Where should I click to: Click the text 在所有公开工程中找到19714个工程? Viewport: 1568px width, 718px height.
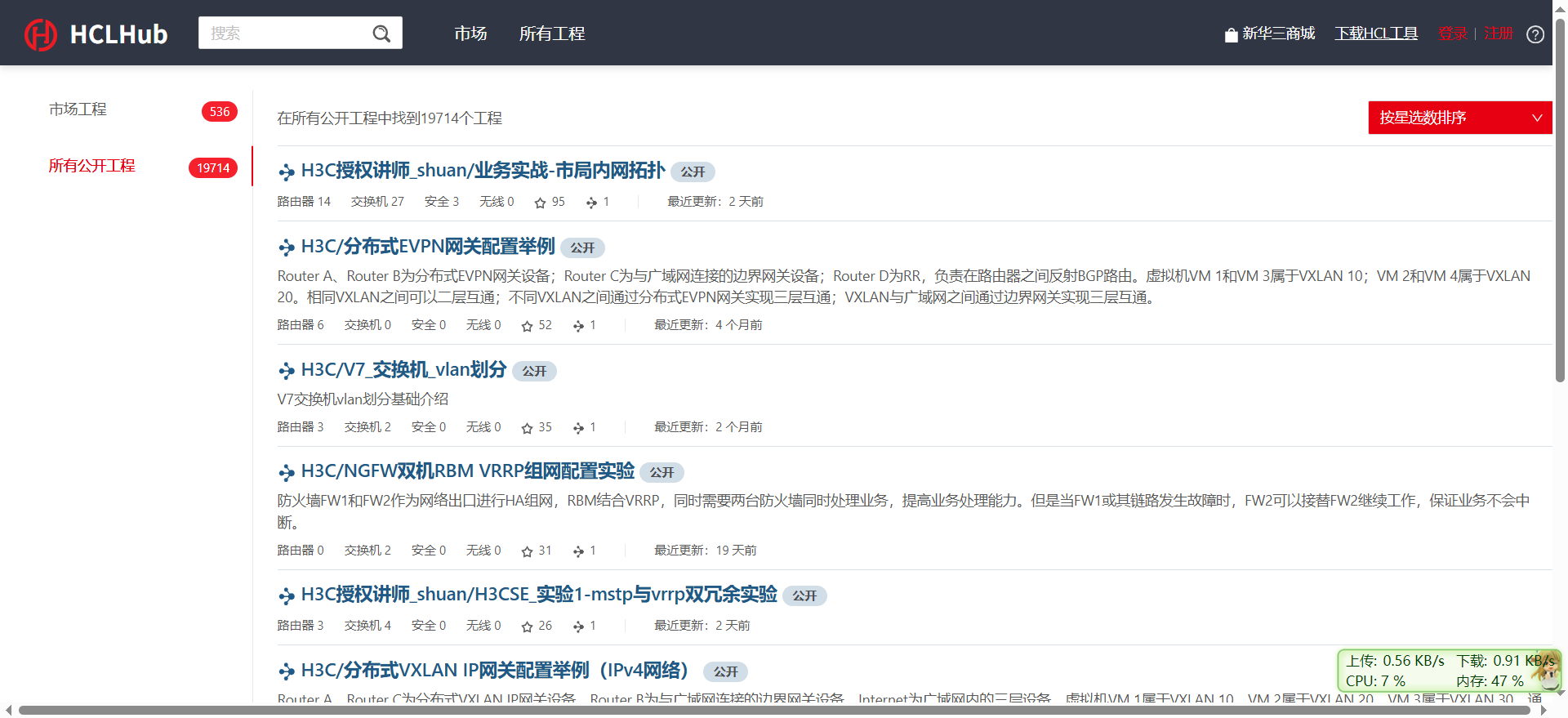click(x=390, y=118)
